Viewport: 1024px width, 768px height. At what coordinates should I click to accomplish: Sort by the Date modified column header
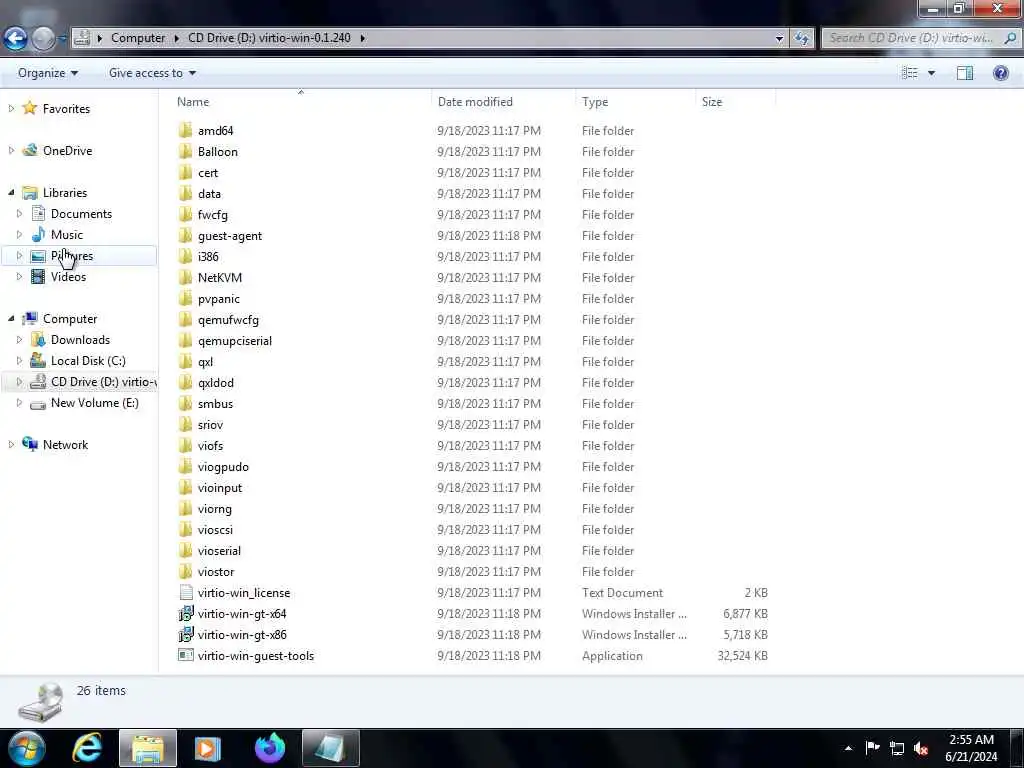475,102
